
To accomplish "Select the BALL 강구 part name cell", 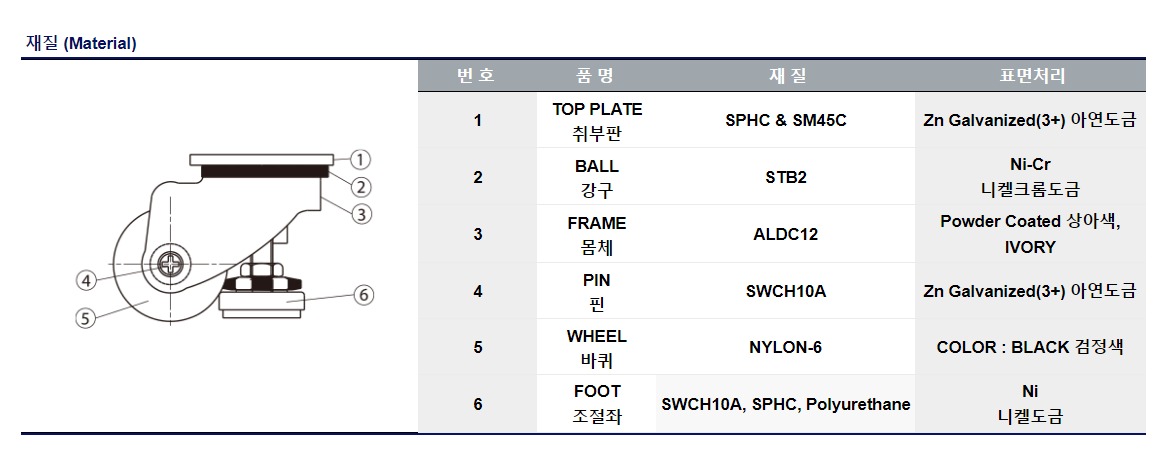I will (597, 177).
